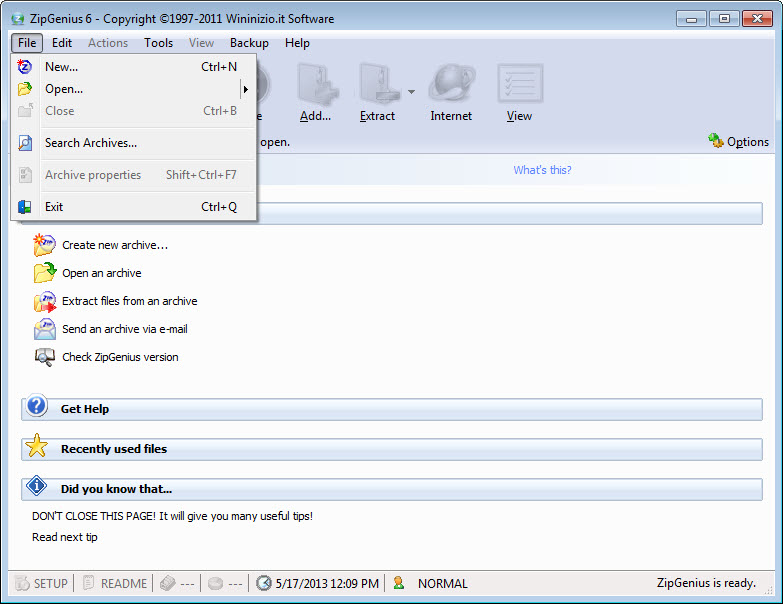Viewport: 783px width, 604px height.
Task: Click Check ZipGenius version link
Action: tap(120, 357)
